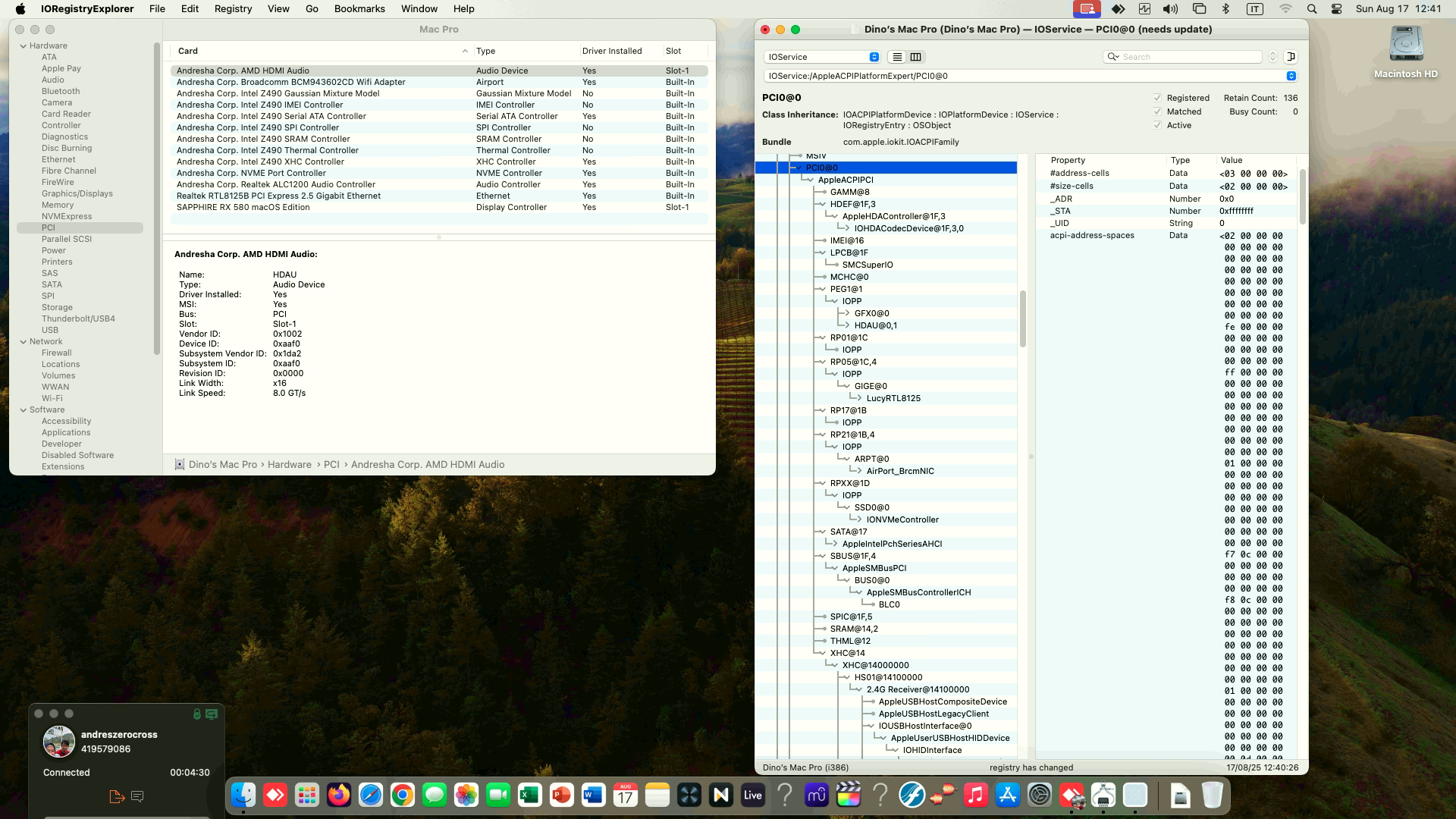Toggle the Active checkbox
The height and width of the screenshot is (819, 1456).
[x=1157, y=125]
